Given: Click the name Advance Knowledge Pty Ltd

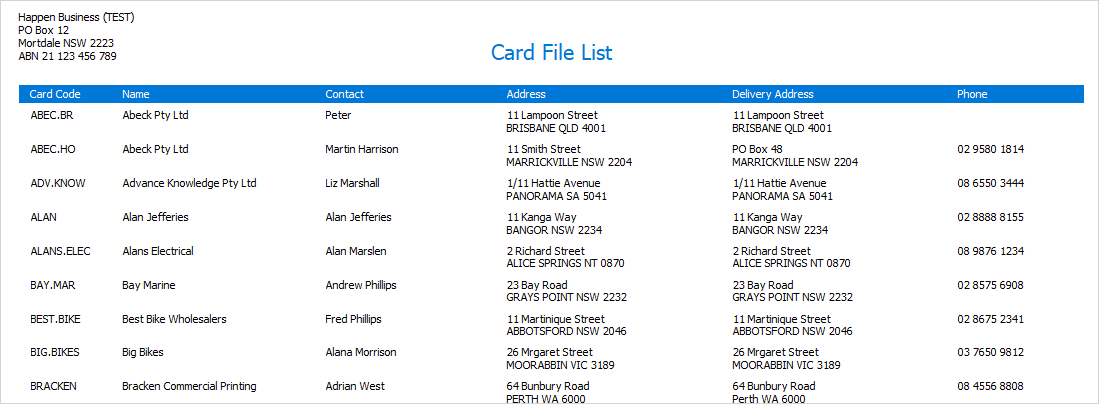Looking at the screenshot, I should click(x=189, y=183).
